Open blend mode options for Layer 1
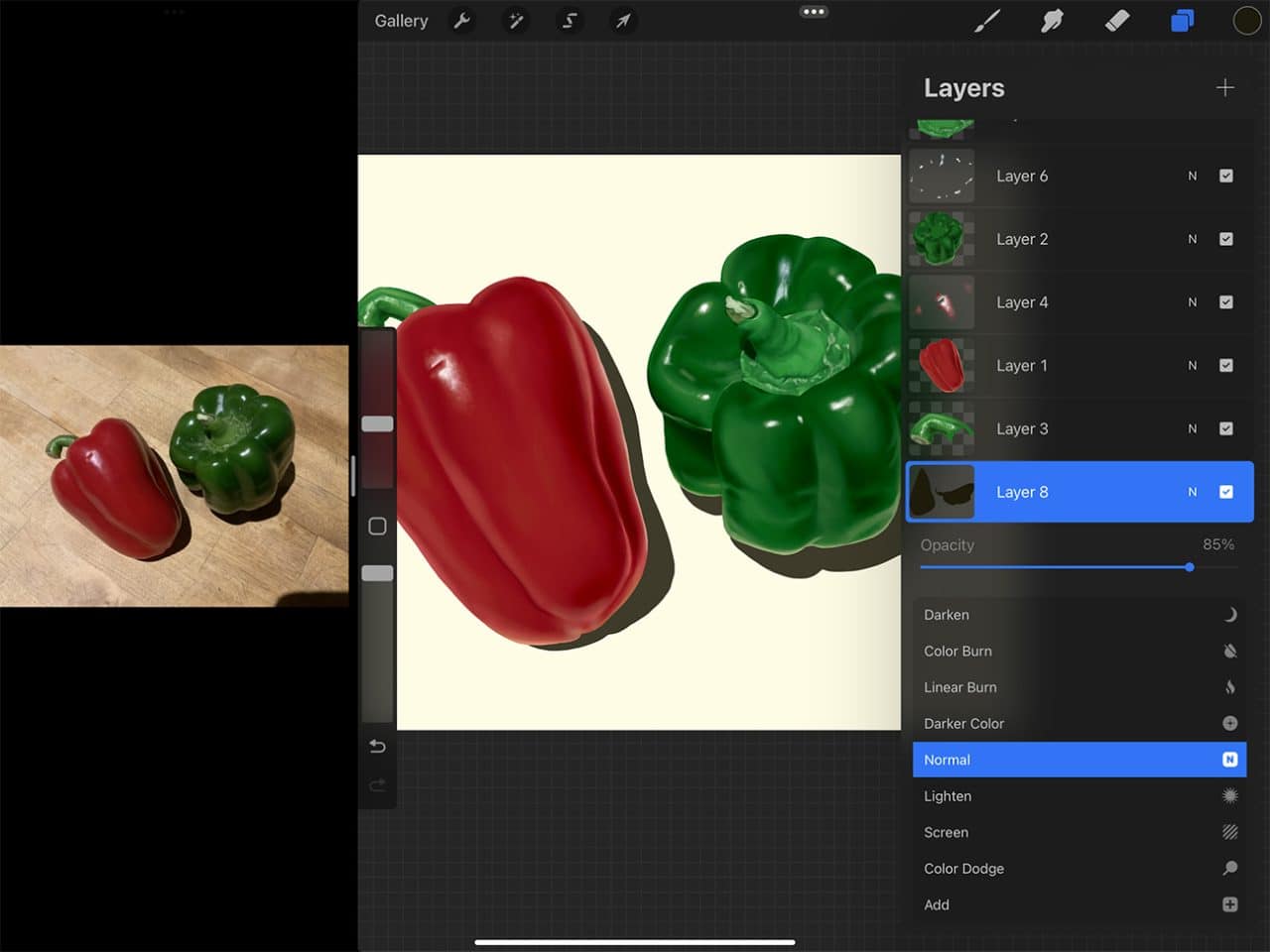The width and height of the screenshot is (1270, 952). click(x=1193, y=365)
